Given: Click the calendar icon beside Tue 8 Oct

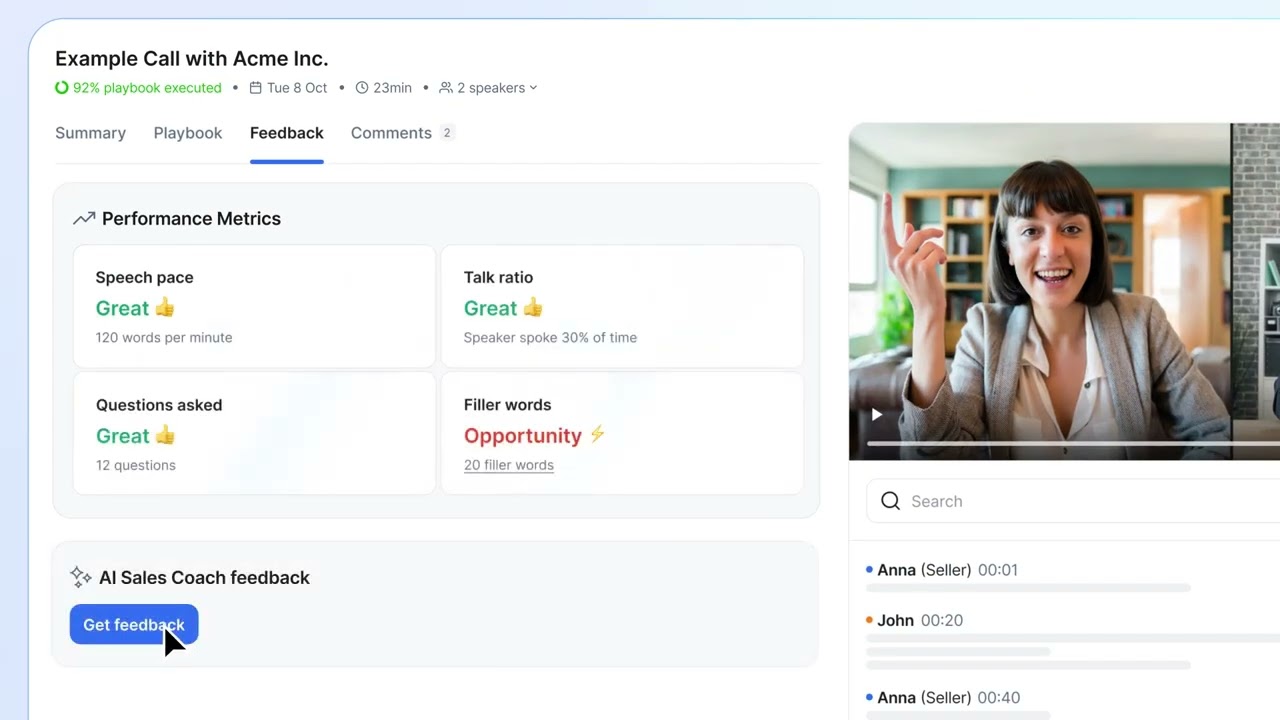Looking at the screenshot, I should tap(256, 88).
